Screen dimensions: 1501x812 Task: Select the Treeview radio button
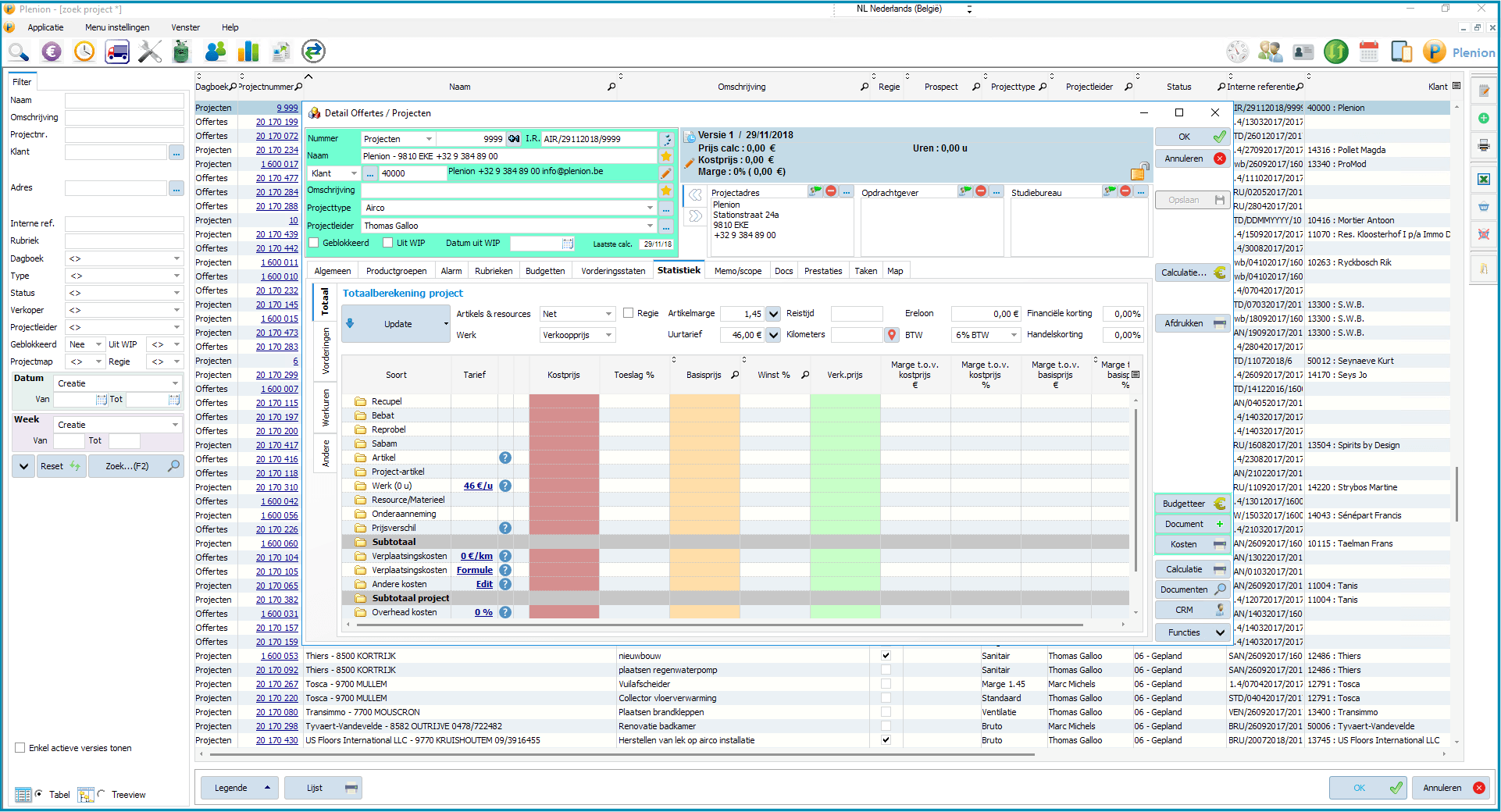point(102,794)
